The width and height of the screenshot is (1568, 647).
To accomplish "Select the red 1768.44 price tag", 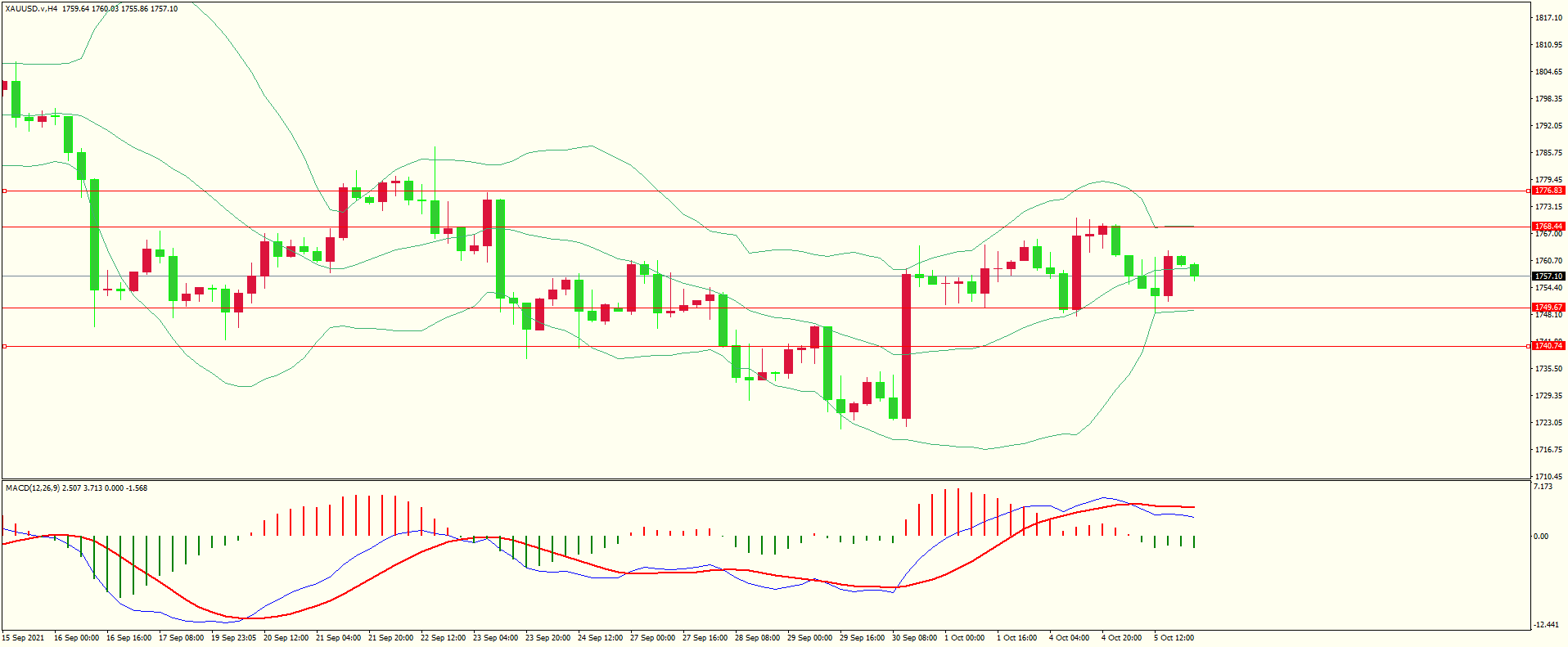I will pyautogui.click(x=1548, y=227).
